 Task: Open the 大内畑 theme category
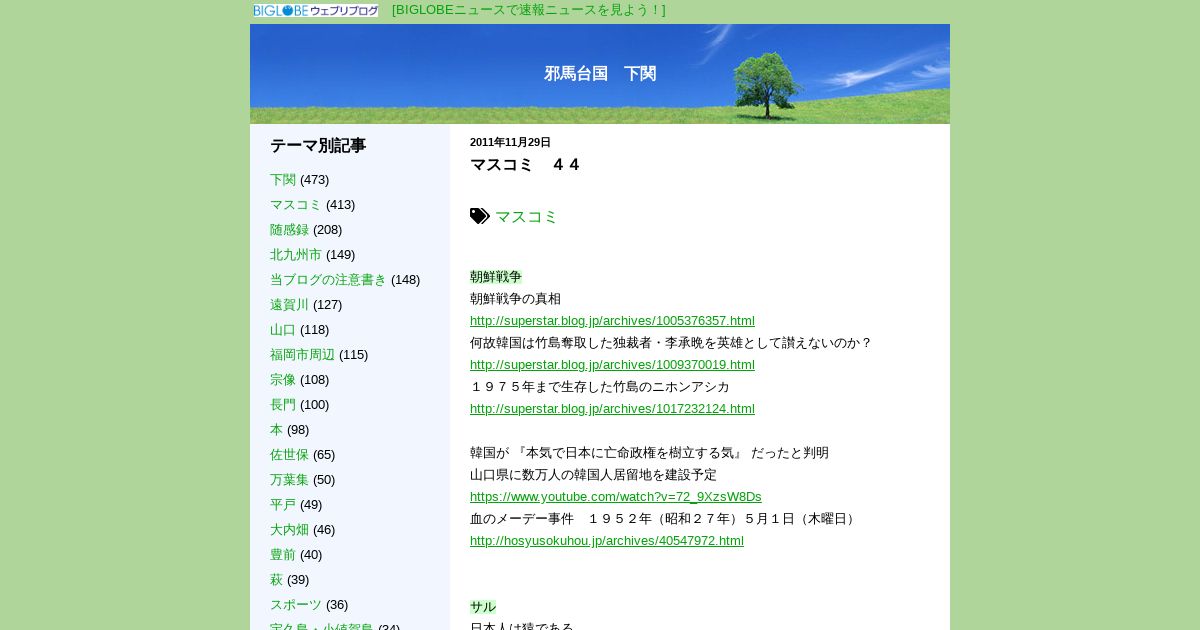pyautogui.click(x=289, y=530)
